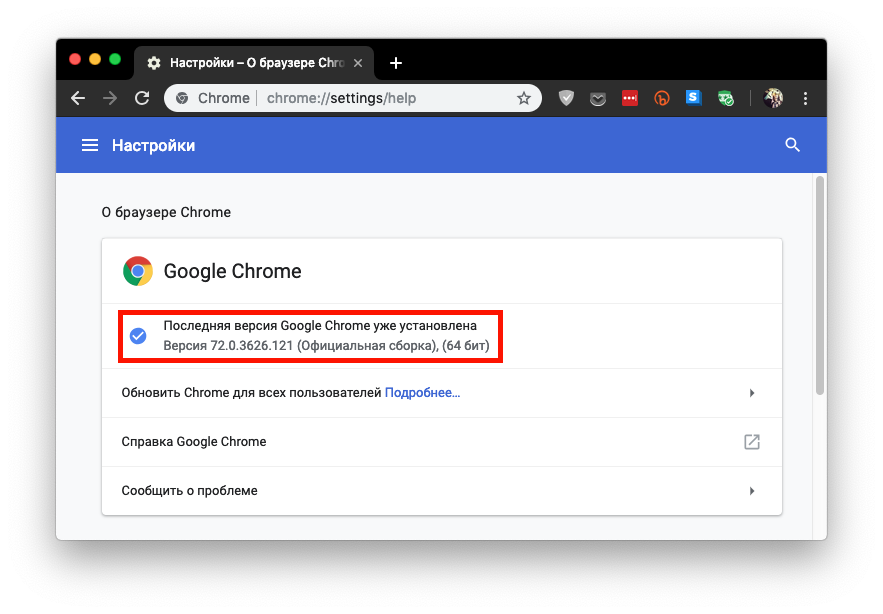Expand Сообщить о проблеме row arrow
This screenshot has height=614, width=883.
point(752,491)
